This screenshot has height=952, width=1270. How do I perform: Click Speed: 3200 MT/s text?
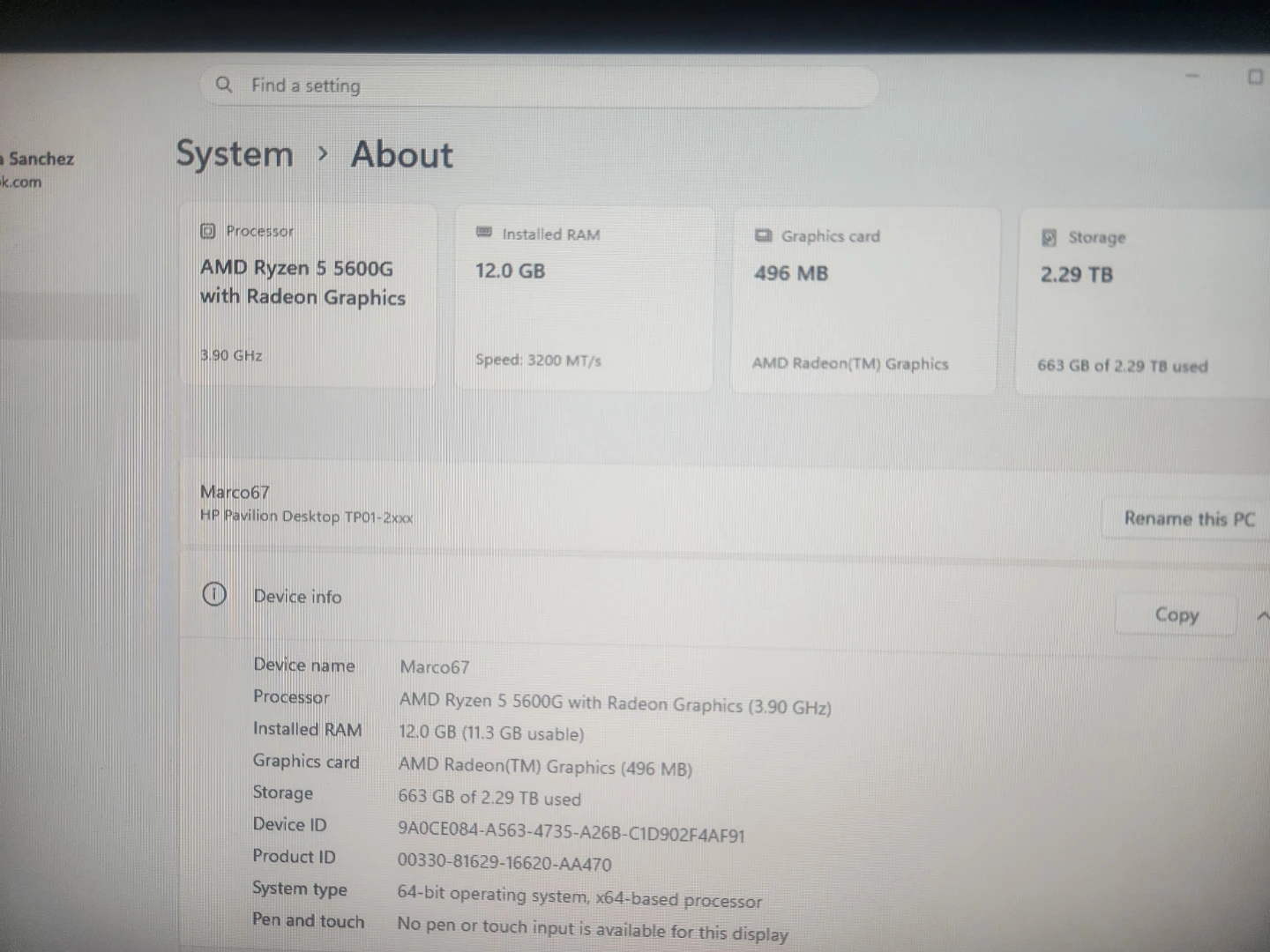tap(538, 360)
